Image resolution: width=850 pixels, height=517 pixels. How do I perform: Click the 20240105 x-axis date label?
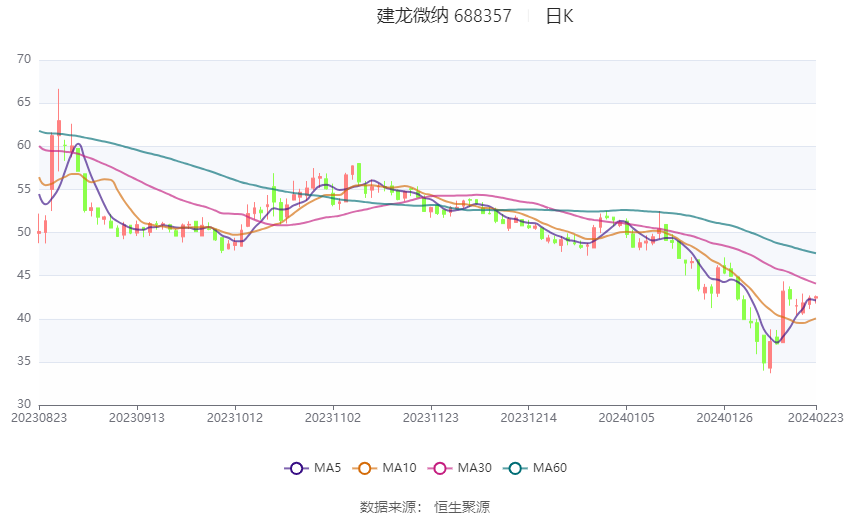click(x=627, y=418)
